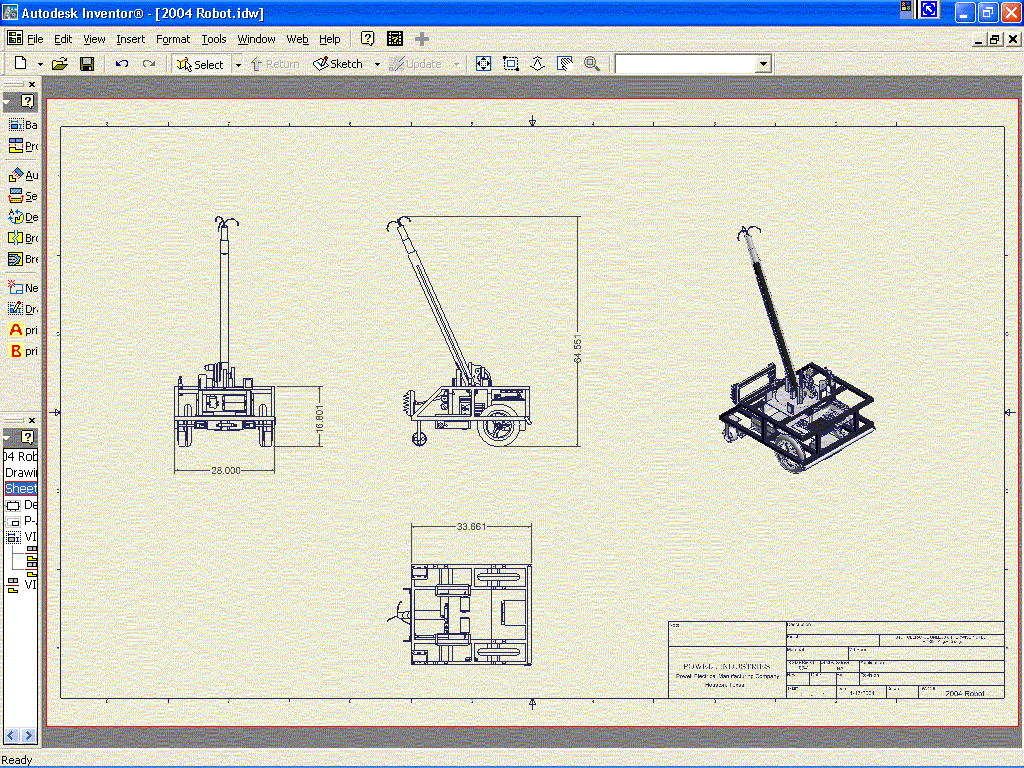Click the 2004 Robot title block text
Screen dimensions: 1024x768
pos(965,694)
